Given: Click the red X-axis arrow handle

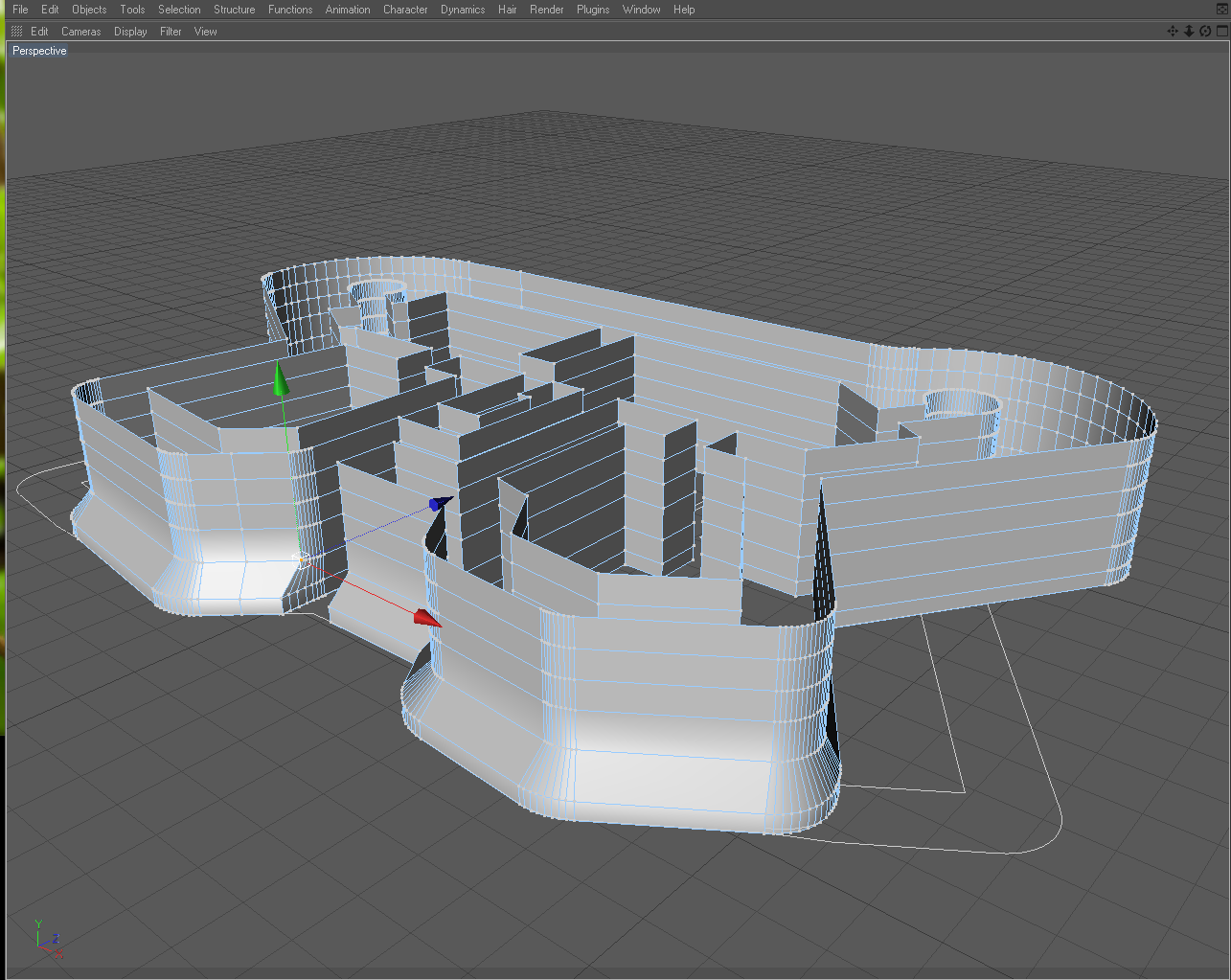Looking at the screenshot, I should 427,619.
